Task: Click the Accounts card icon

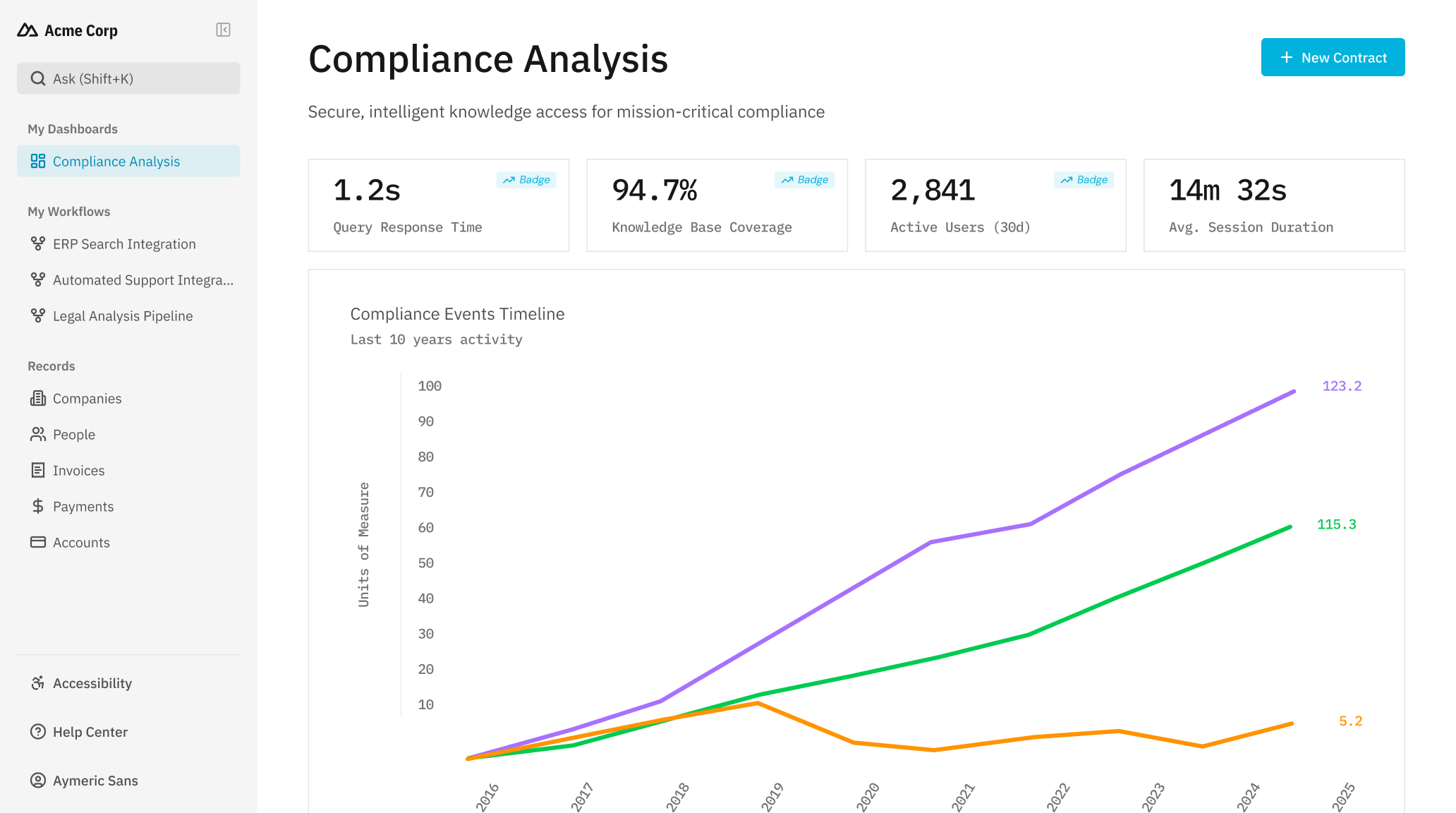Action: click(x=38, y=543)
